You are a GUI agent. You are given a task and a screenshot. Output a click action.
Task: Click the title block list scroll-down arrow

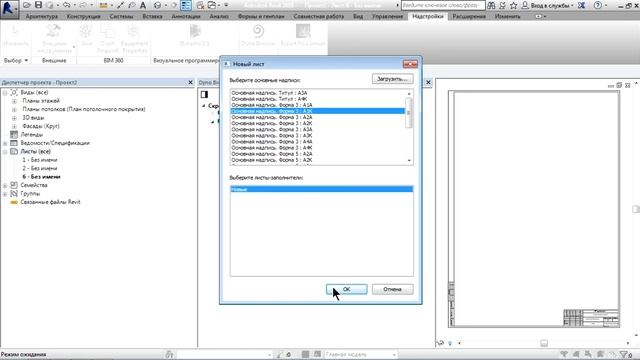pyautogui.click(x=409, y=160)
